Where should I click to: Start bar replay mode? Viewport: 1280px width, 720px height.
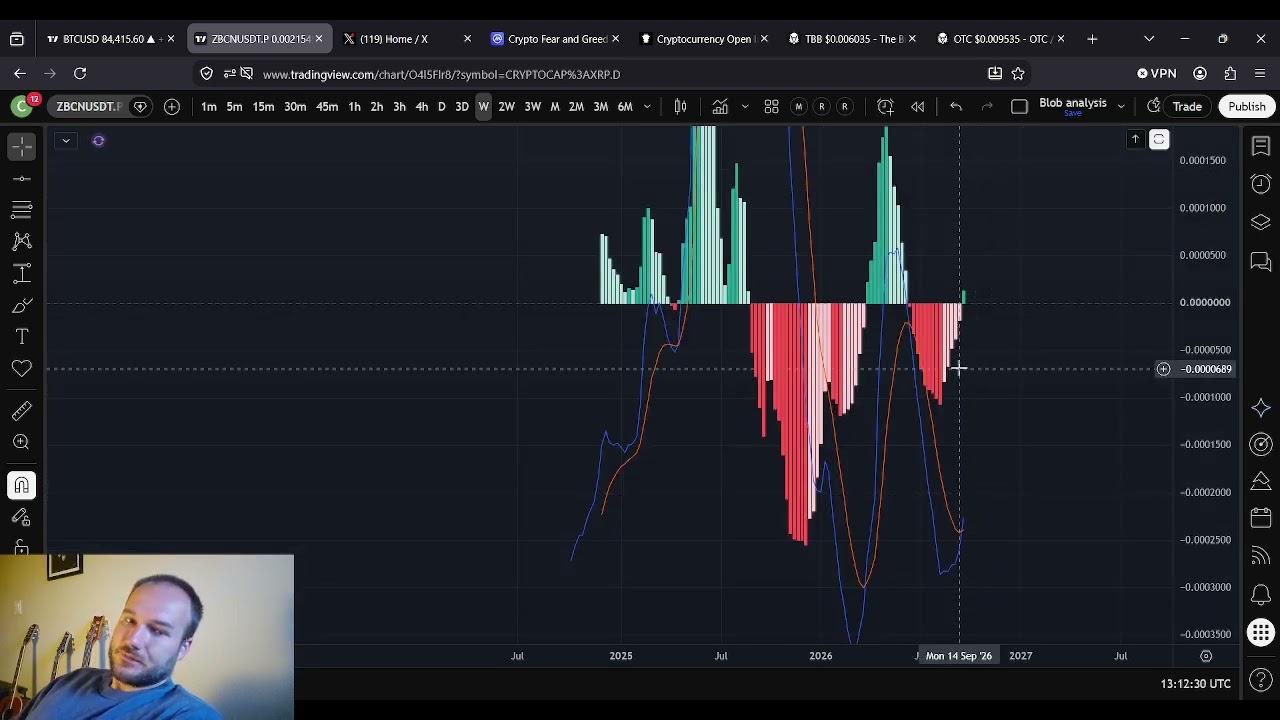(x=917, y=106)
